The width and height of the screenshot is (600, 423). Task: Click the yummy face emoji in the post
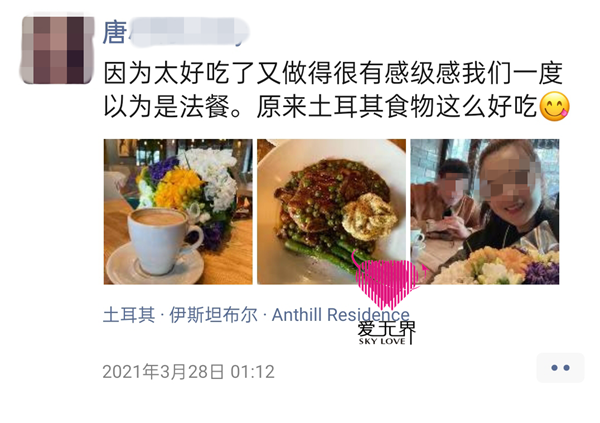554,106
